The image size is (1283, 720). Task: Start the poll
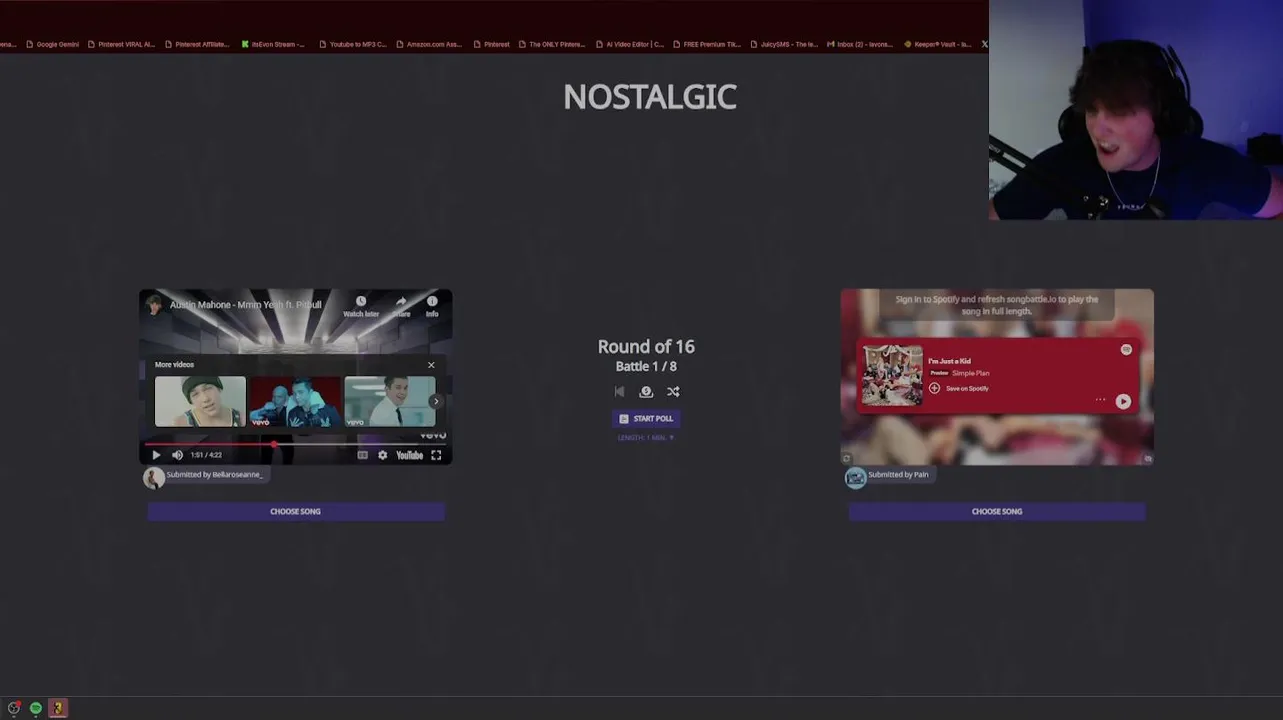click(x=646, y=419)
